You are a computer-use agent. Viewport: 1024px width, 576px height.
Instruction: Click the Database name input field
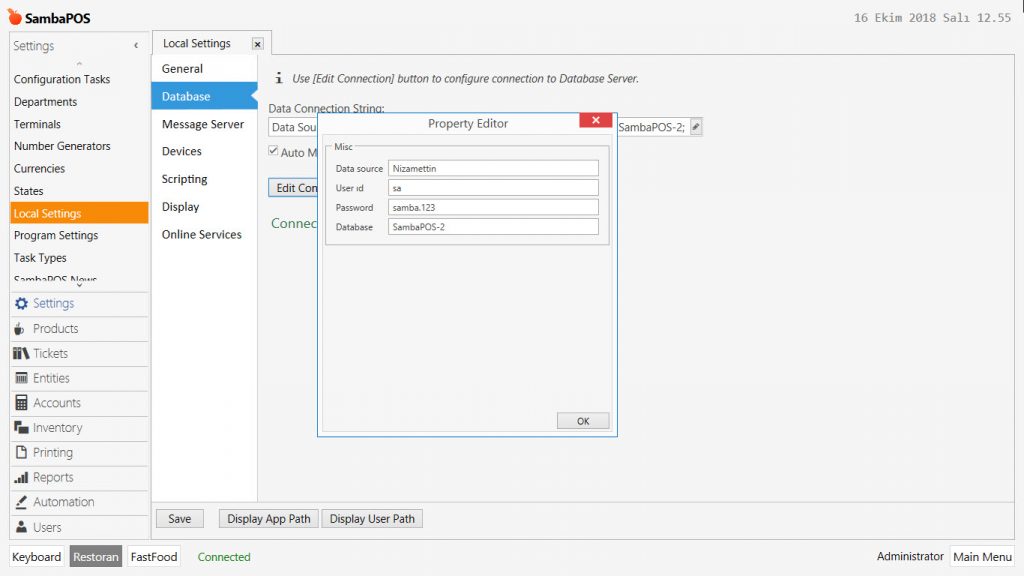click(493, 227)
